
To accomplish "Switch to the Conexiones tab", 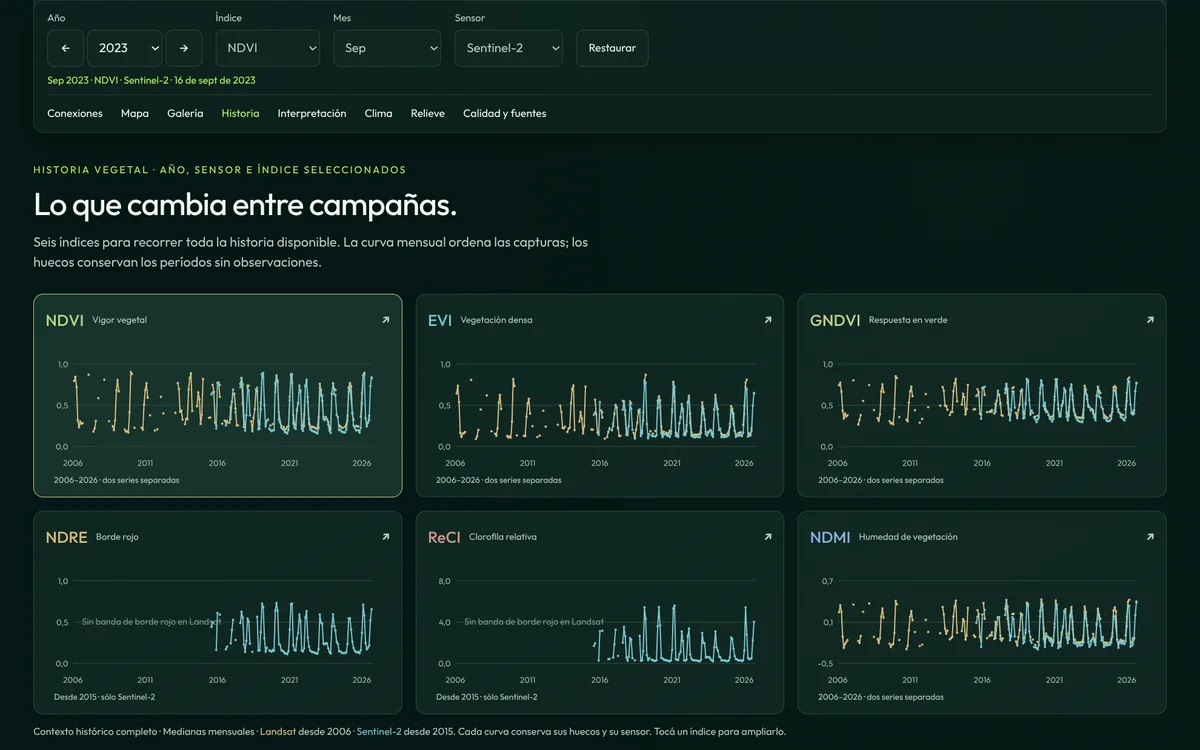I will click(x=75, y=113).
